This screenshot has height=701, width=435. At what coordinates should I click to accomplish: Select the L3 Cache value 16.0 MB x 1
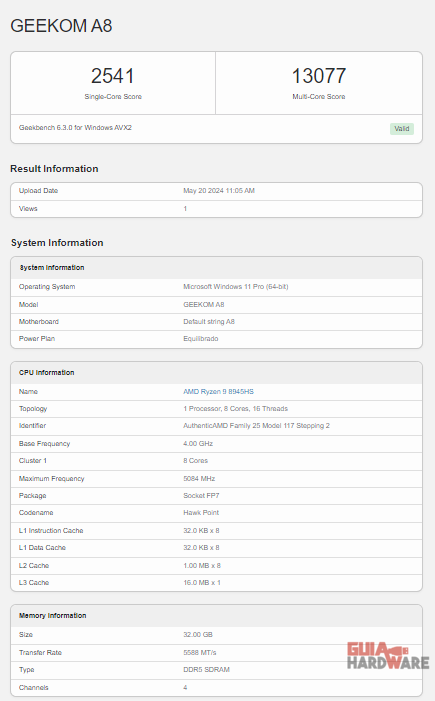pos(202,583)
